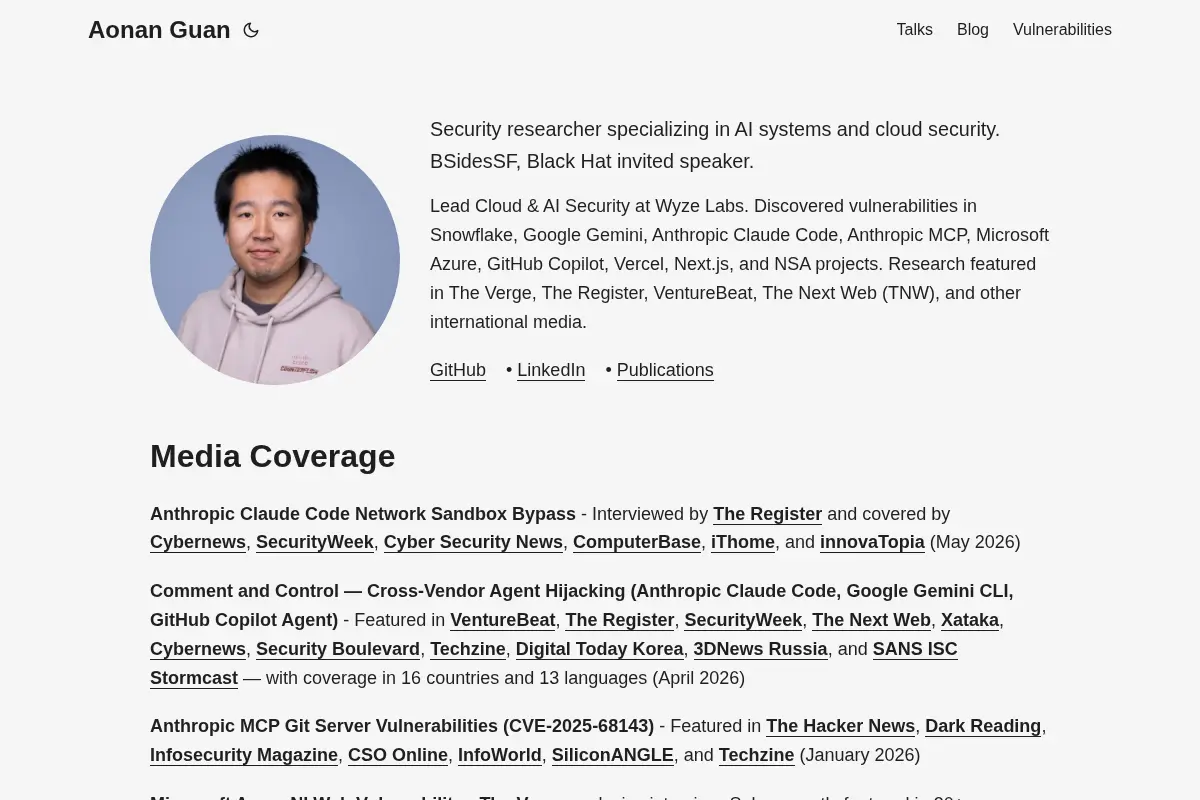
Task: Open the Cyber Security News link
Action: (x=473, y=542)
